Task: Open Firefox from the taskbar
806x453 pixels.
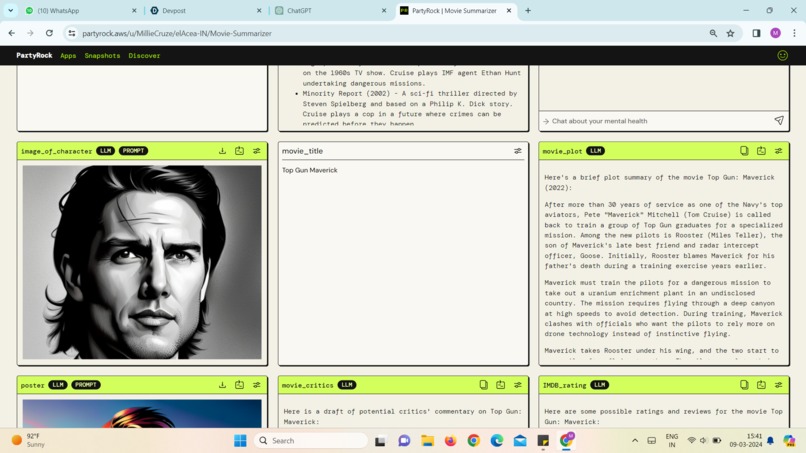Action: pyautogui.click(x=450, y=441)
